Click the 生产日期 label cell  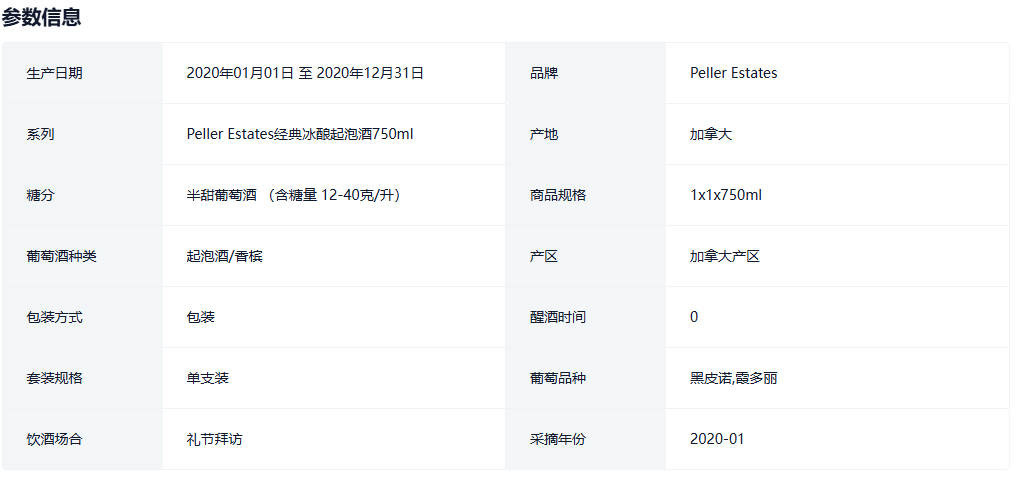(55, 73)
